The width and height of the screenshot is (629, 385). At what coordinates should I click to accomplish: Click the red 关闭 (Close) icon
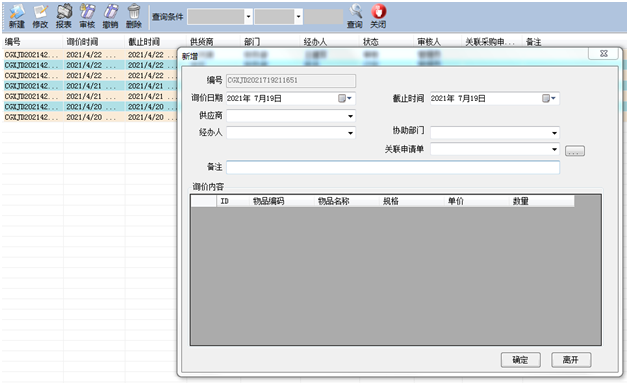378,16
